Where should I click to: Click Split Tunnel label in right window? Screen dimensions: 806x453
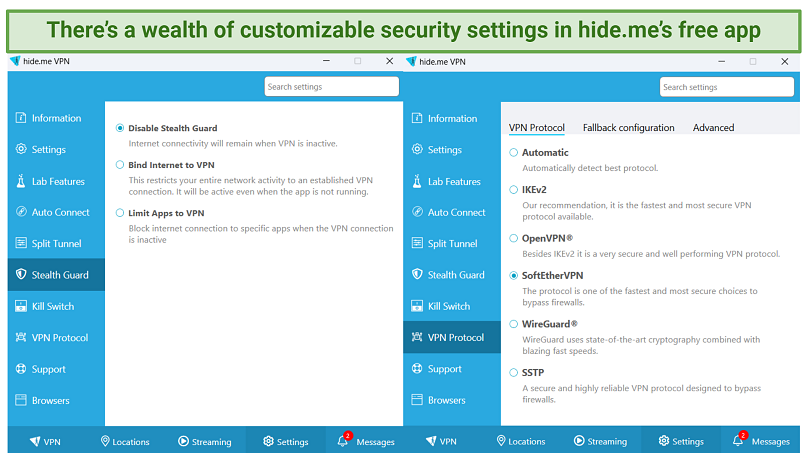pyautogui.click(x=453, y=244)
